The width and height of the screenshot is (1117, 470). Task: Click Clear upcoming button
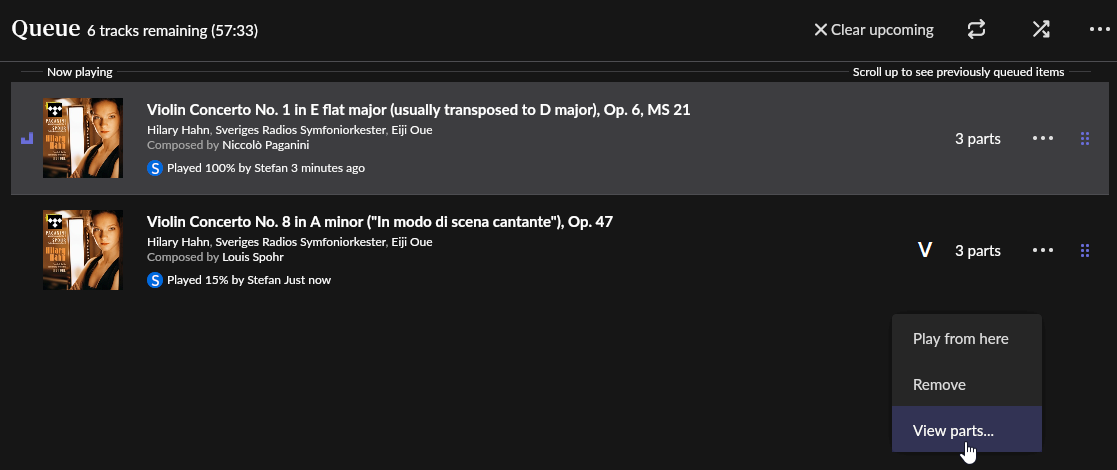tap(873, 30)
